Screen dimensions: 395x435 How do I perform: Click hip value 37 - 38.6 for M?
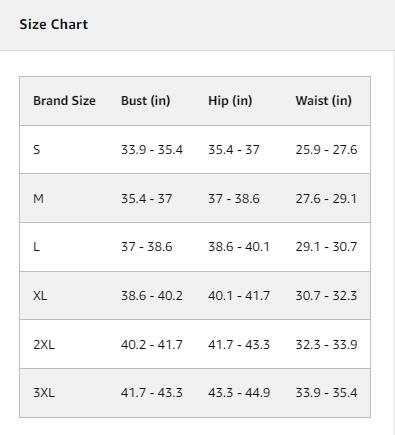pyautogui.click(x=234, y=199)
